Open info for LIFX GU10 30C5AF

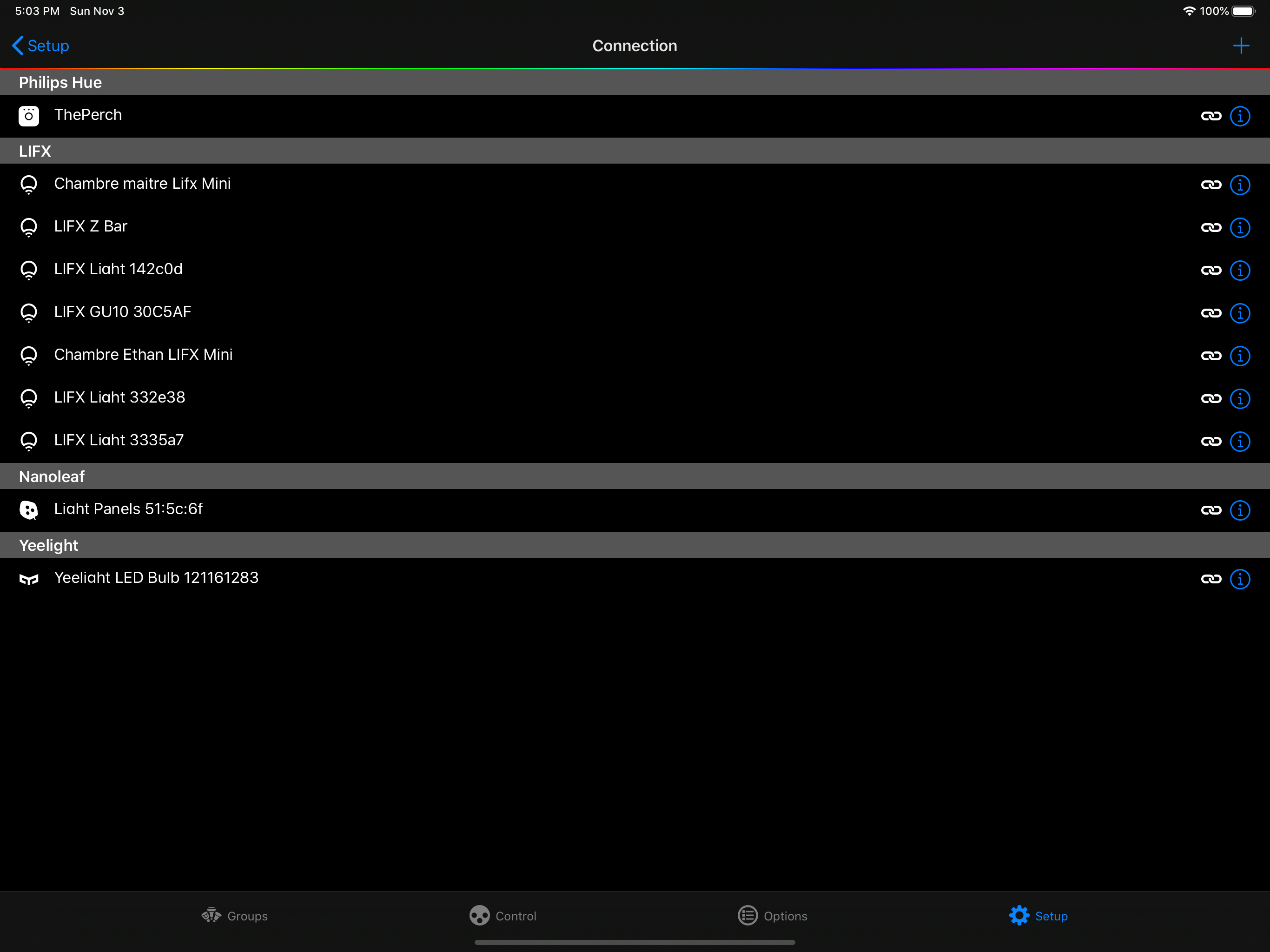click(x=1240, y=313)
